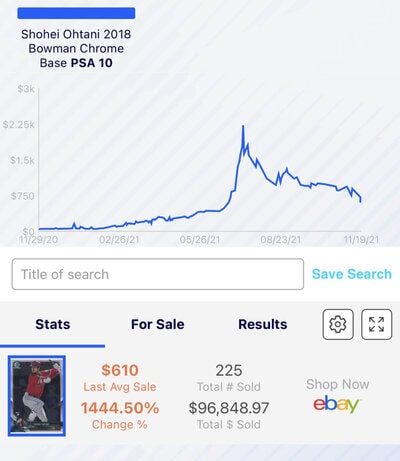Viewport: 400px width, 461px height.
Task: Click the $610 Last Avg Sale value
Action: pos(120,370)
